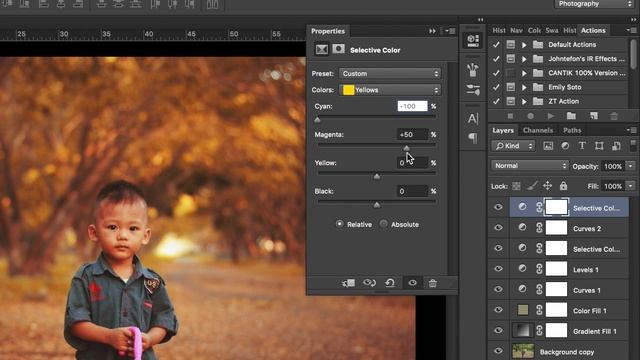
Task: Lock all padlock icon
Action: pyautogui.click(x=563, y=186)
